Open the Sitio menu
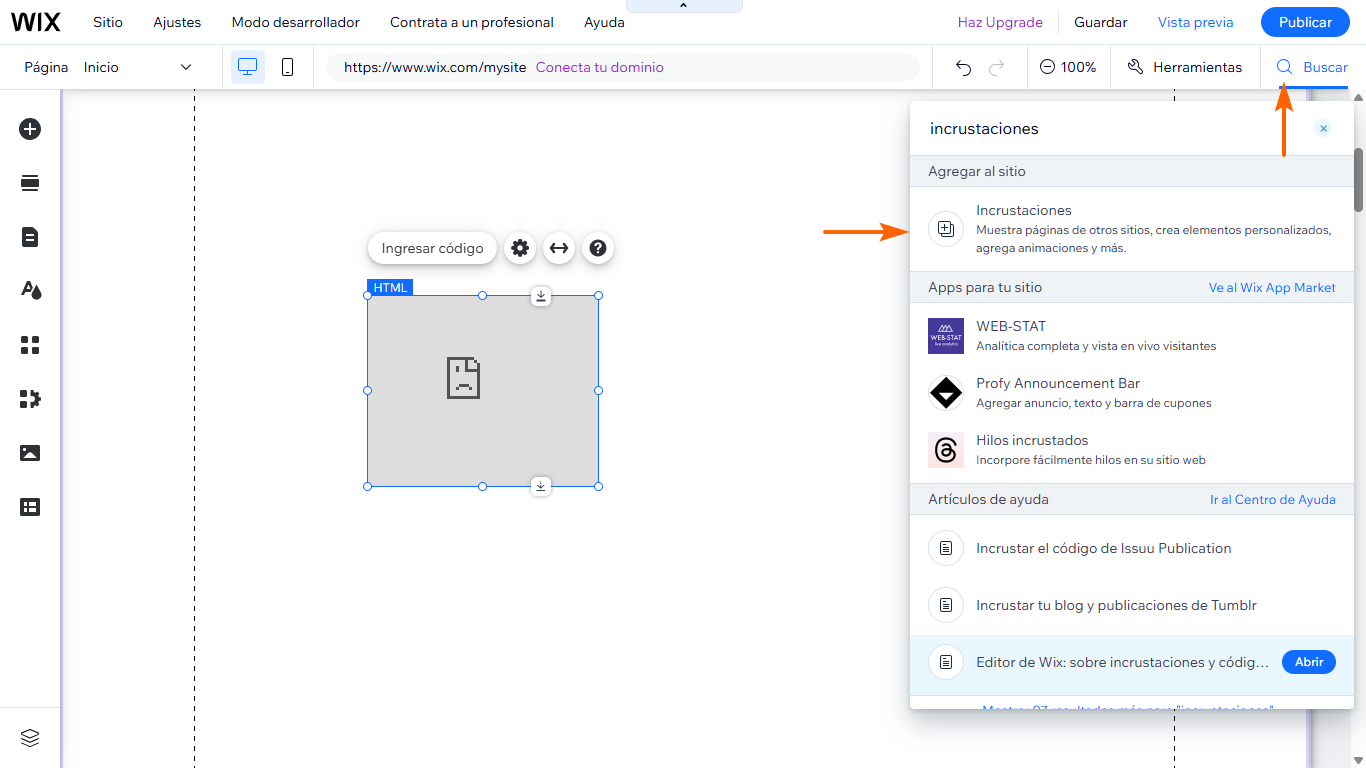The height and width of the screenshot is (768, 1366). coord(108,22)
